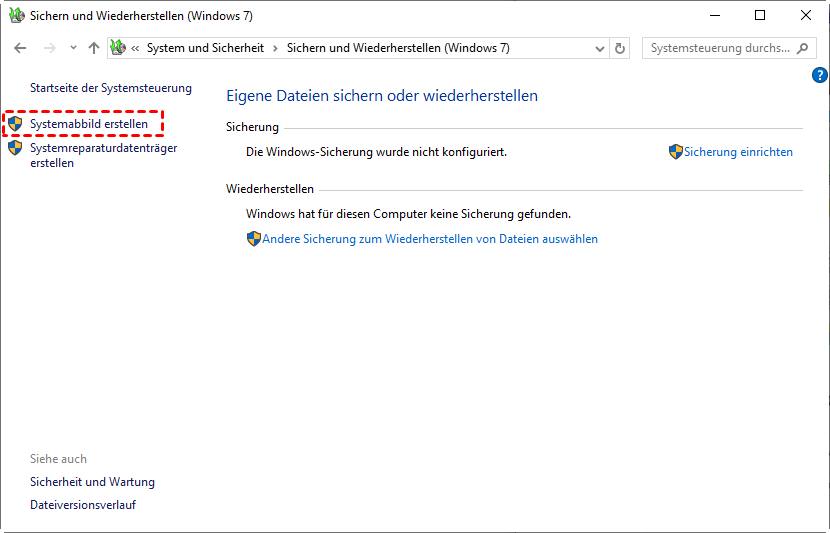
Task: Click the shield icon beside Systemabbild erstellen
Action: pyautogui.click(x=15, y=124)
